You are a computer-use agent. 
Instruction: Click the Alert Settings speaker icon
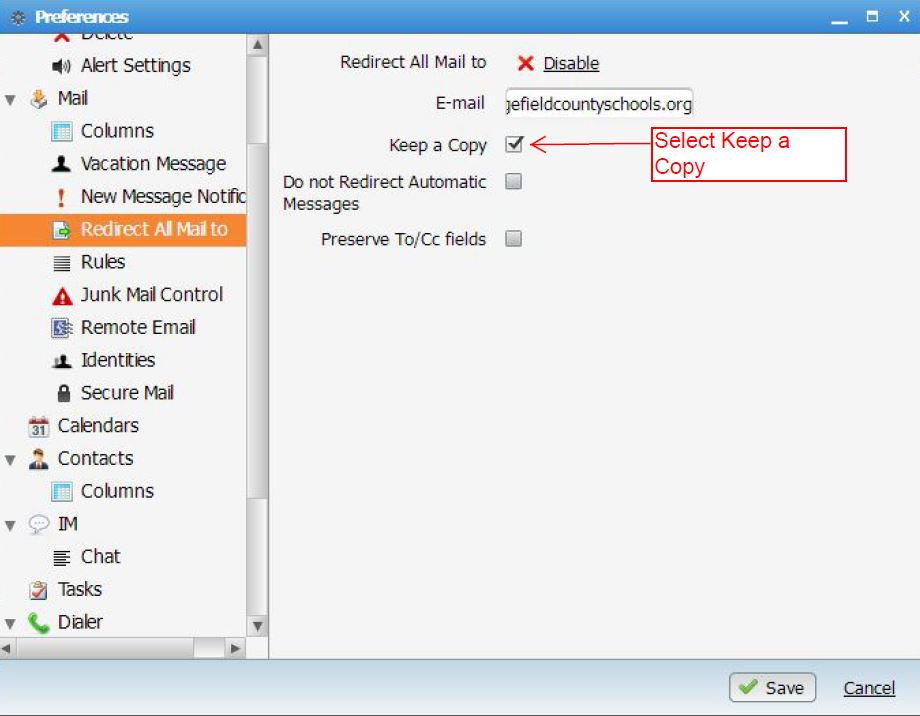tap(62, 66)
